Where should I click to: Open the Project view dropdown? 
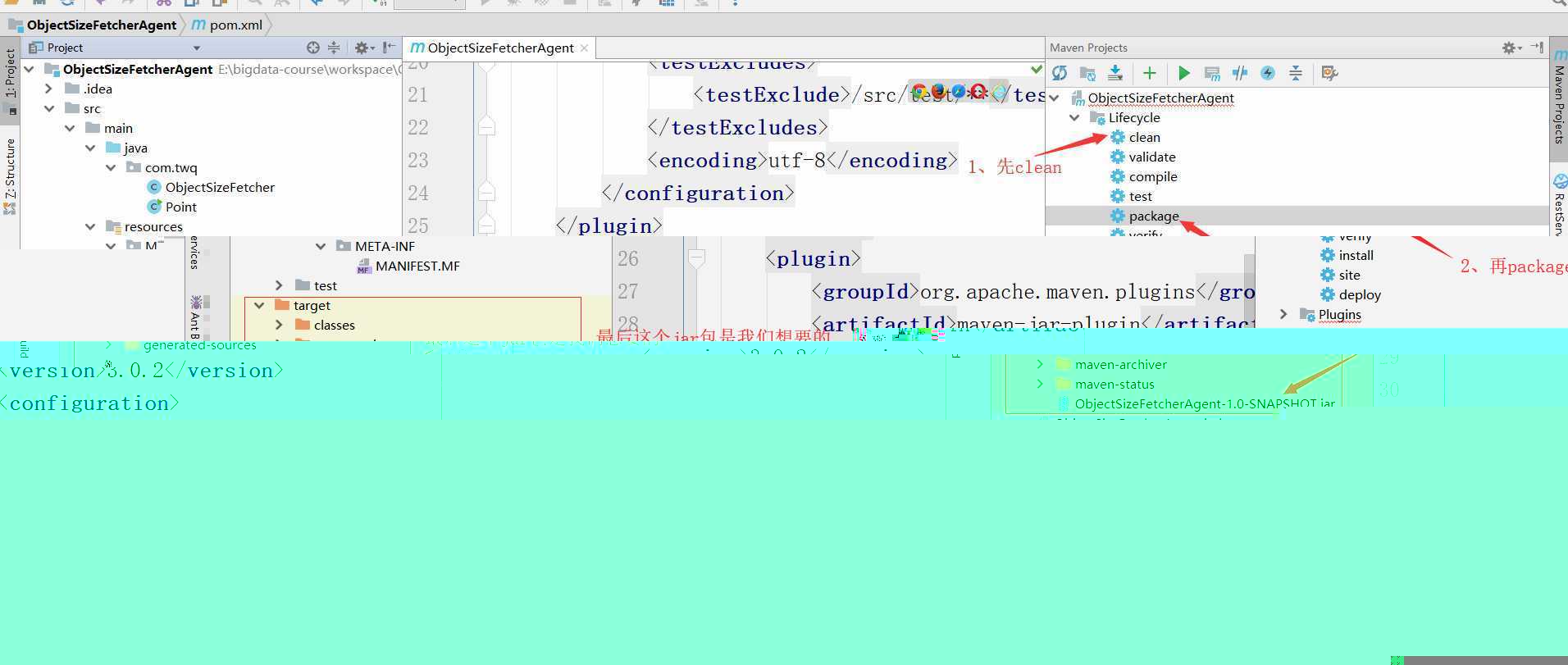[197, 48]
